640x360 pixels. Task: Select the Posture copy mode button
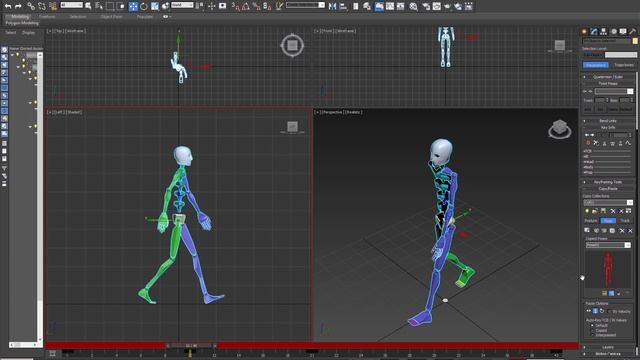(591, 221)
